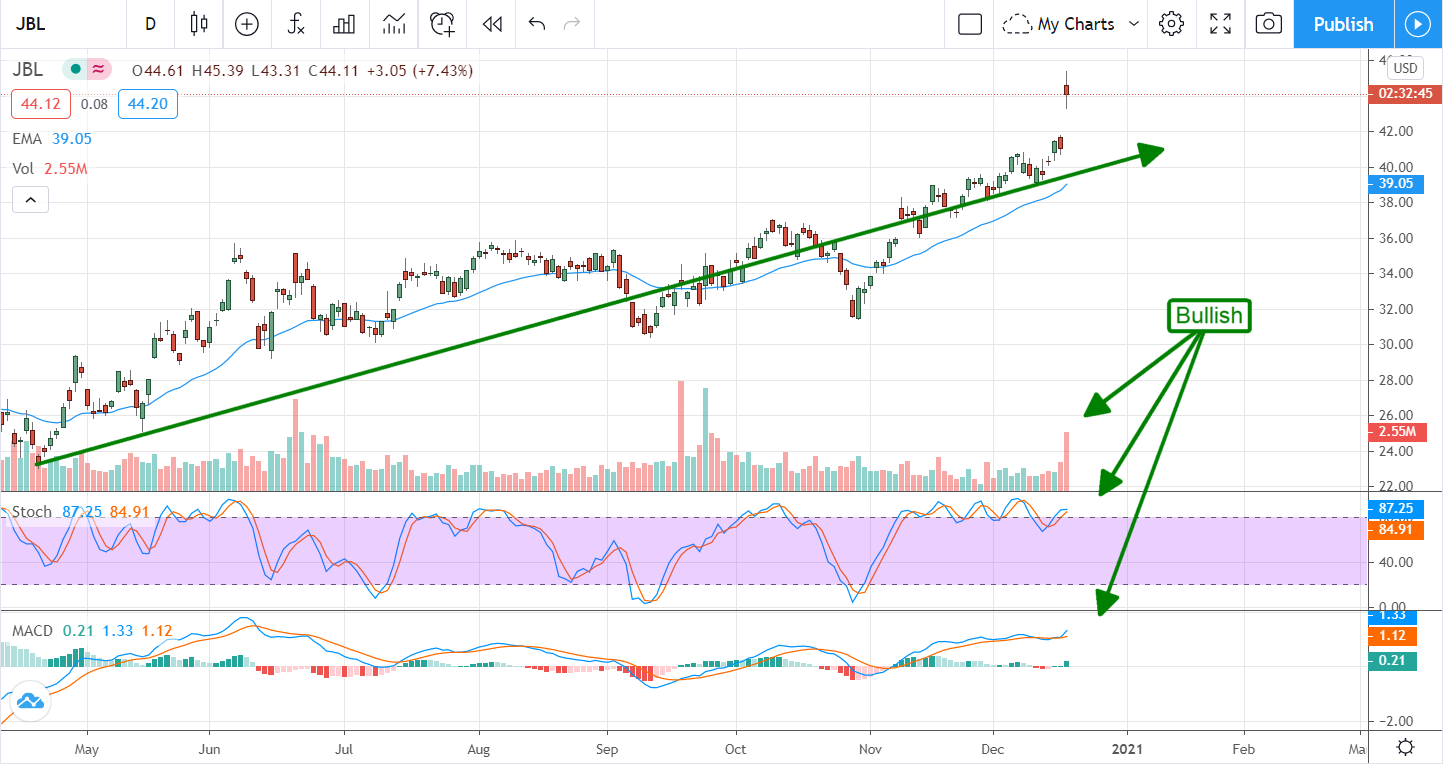Click the 44.12 sell price box
1443x764 pixels.
[x=39, y=103]
